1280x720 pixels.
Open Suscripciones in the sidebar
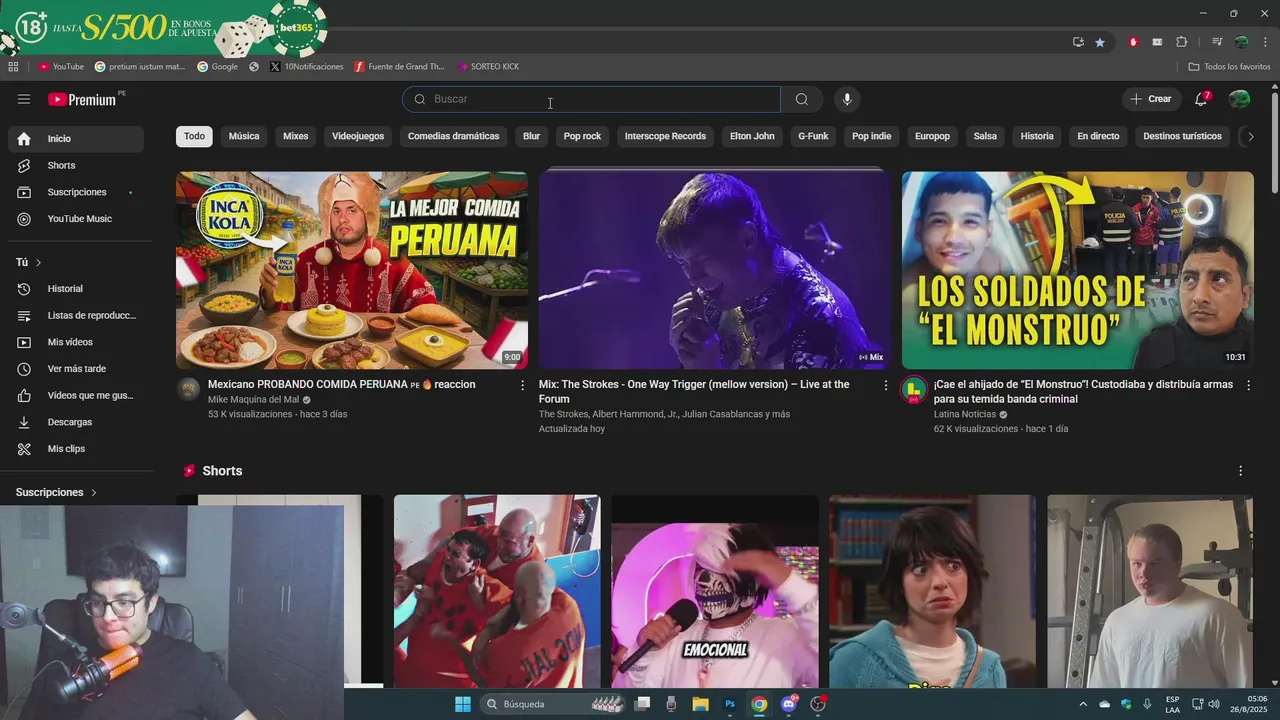click(76, 192)
